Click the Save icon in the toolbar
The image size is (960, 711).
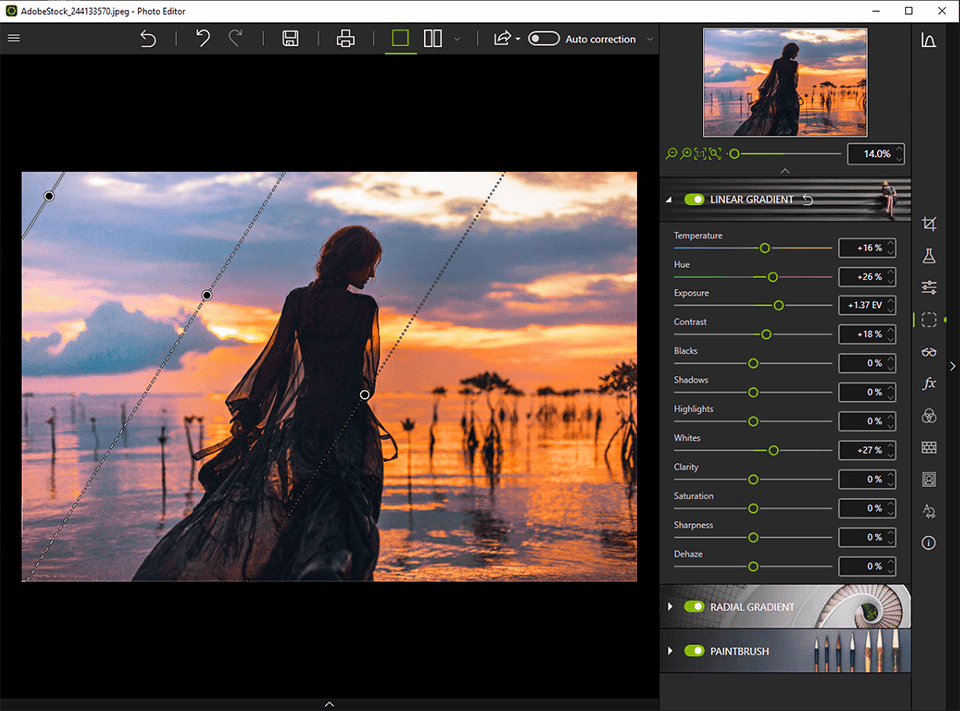290,38
